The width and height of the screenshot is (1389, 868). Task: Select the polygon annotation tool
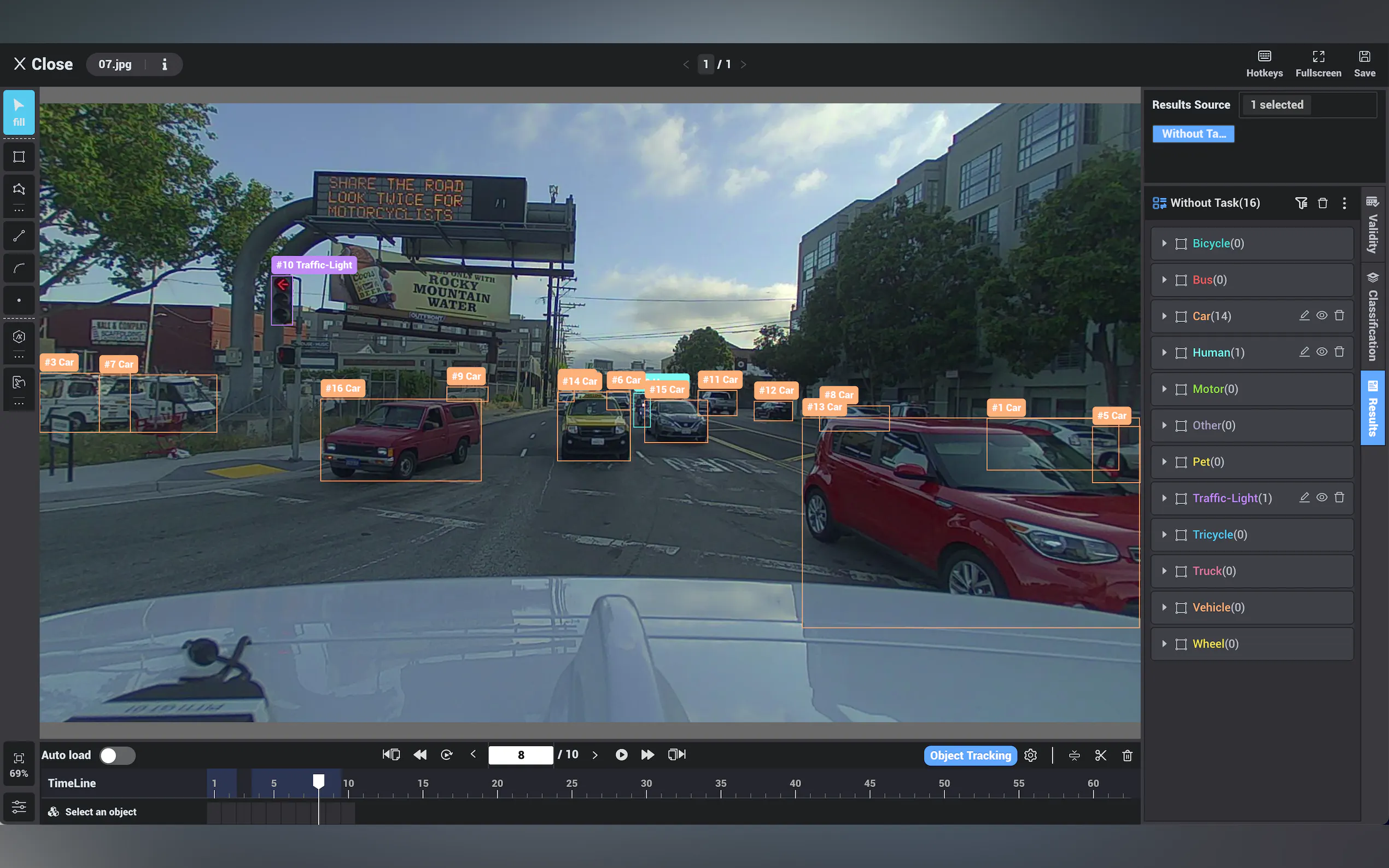point(19,189)
